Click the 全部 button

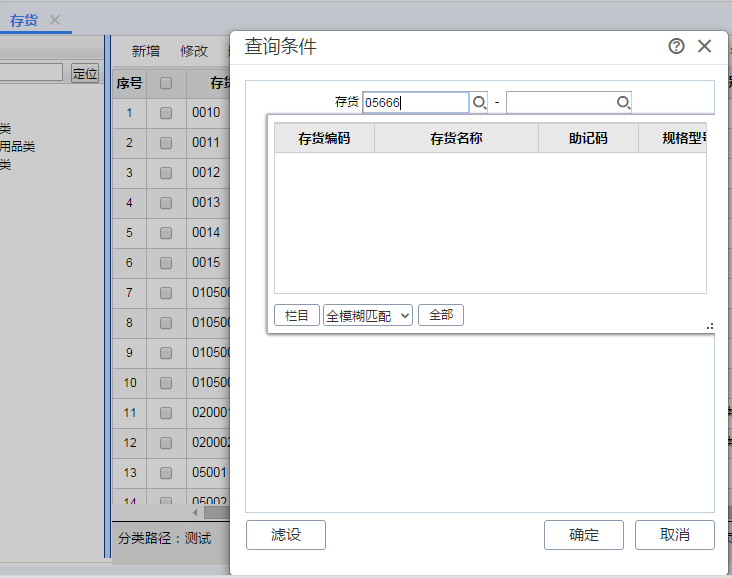coord(441,315)
